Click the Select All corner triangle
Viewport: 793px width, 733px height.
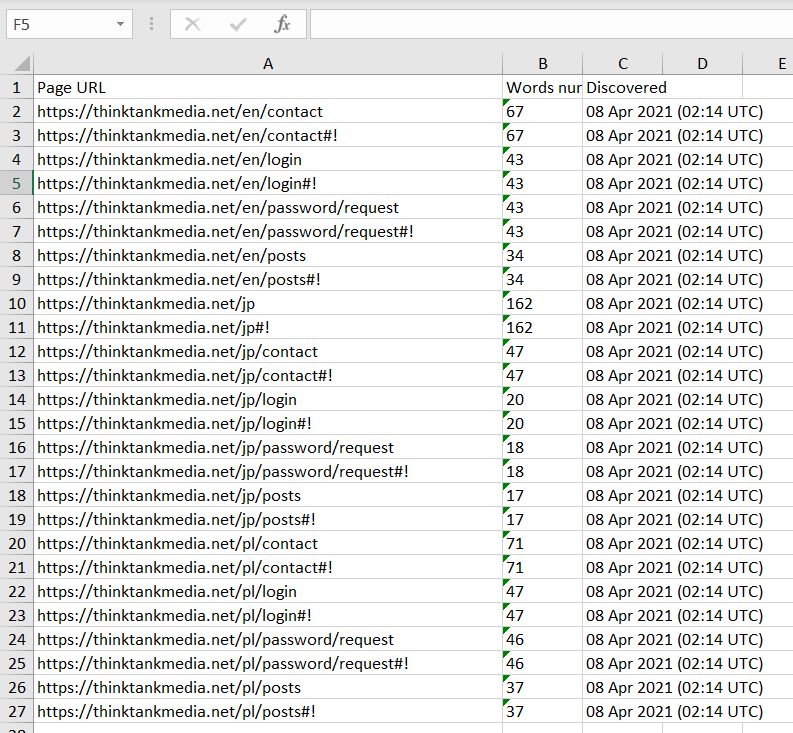point(22,64)
